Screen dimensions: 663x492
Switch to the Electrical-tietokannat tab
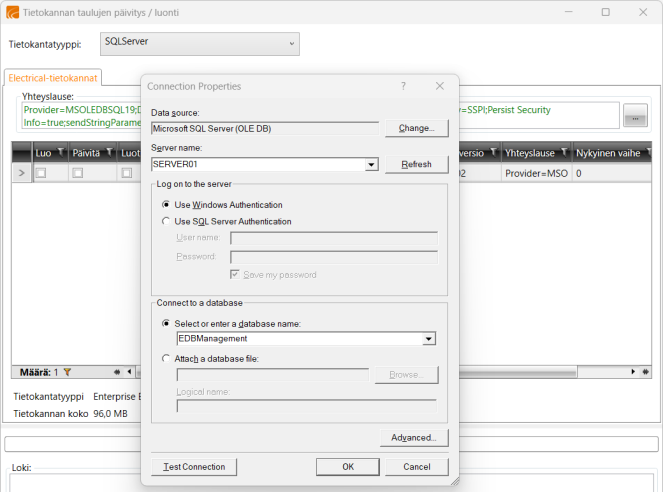click(53, 78)
